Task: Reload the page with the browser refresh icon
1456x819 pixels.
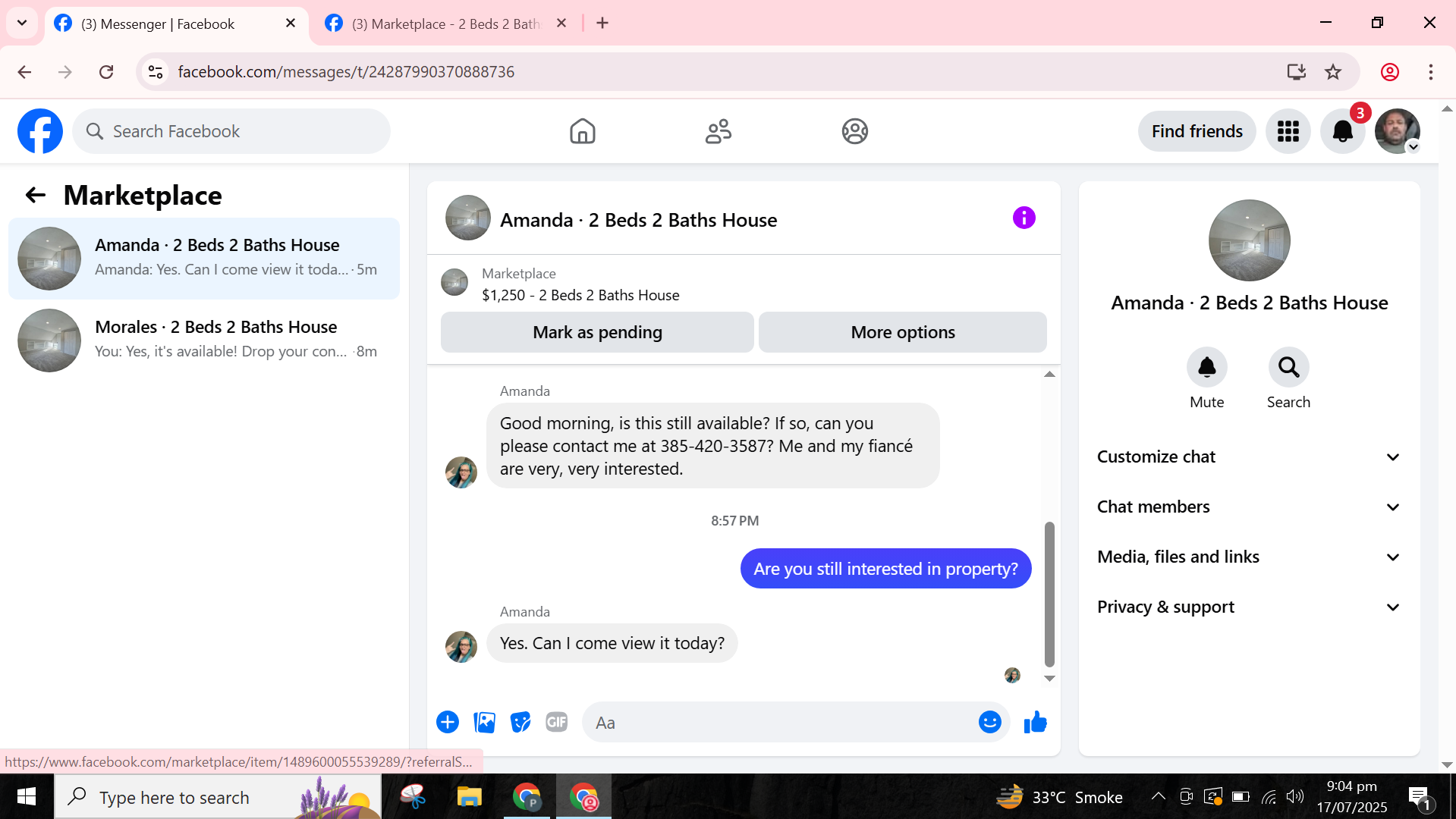Action: (106, 72)
